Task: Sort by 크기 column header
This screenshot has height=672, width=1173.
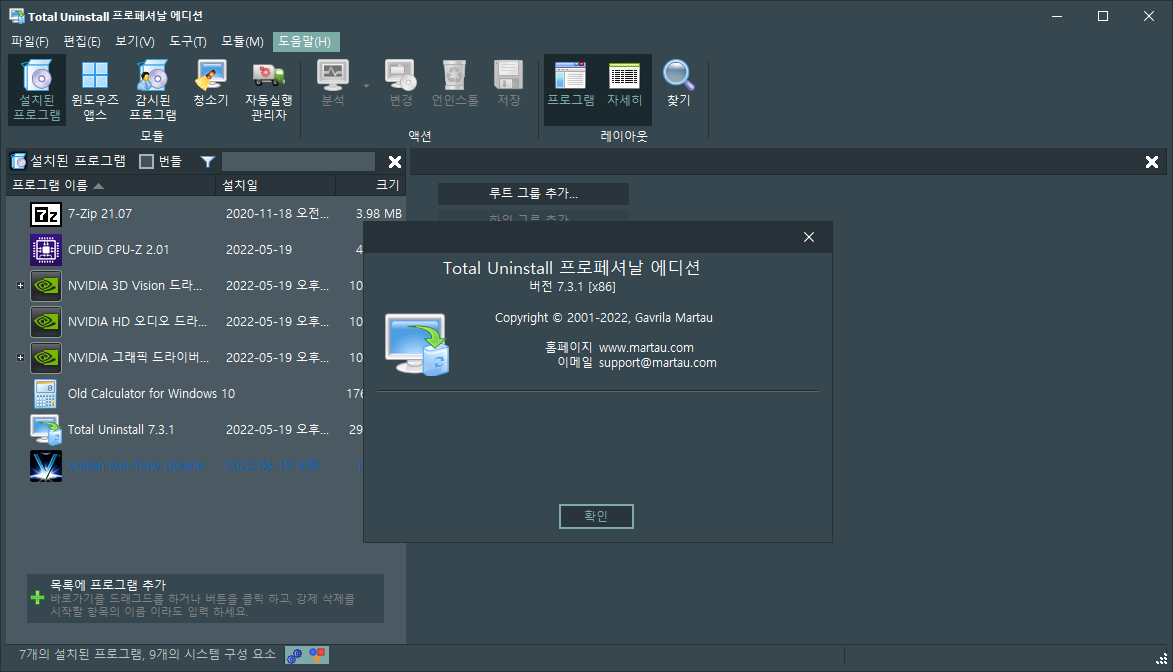Action: [370, 185]
